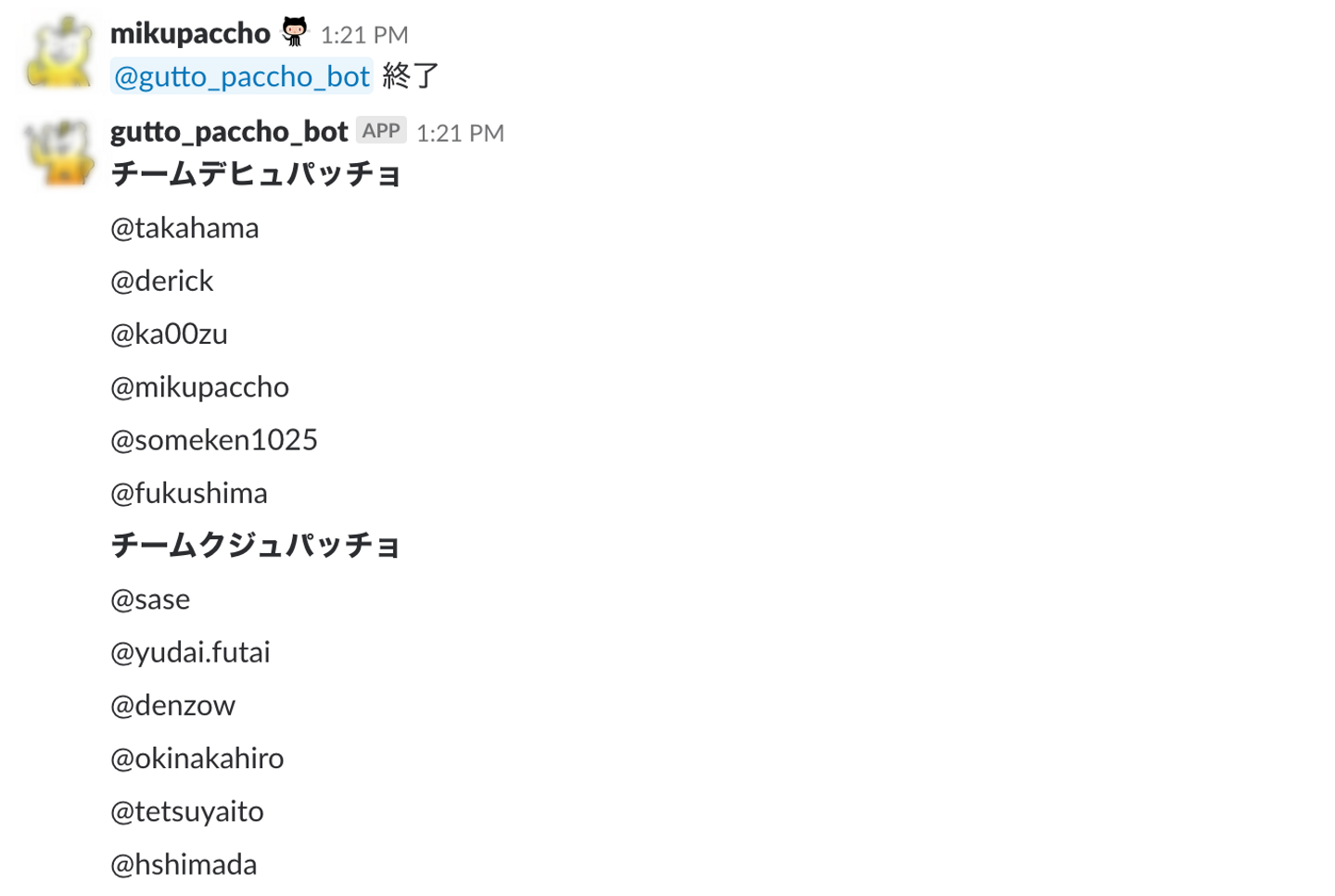
Task: Click the @yudai.futai username text
Action: pos(190,652)
